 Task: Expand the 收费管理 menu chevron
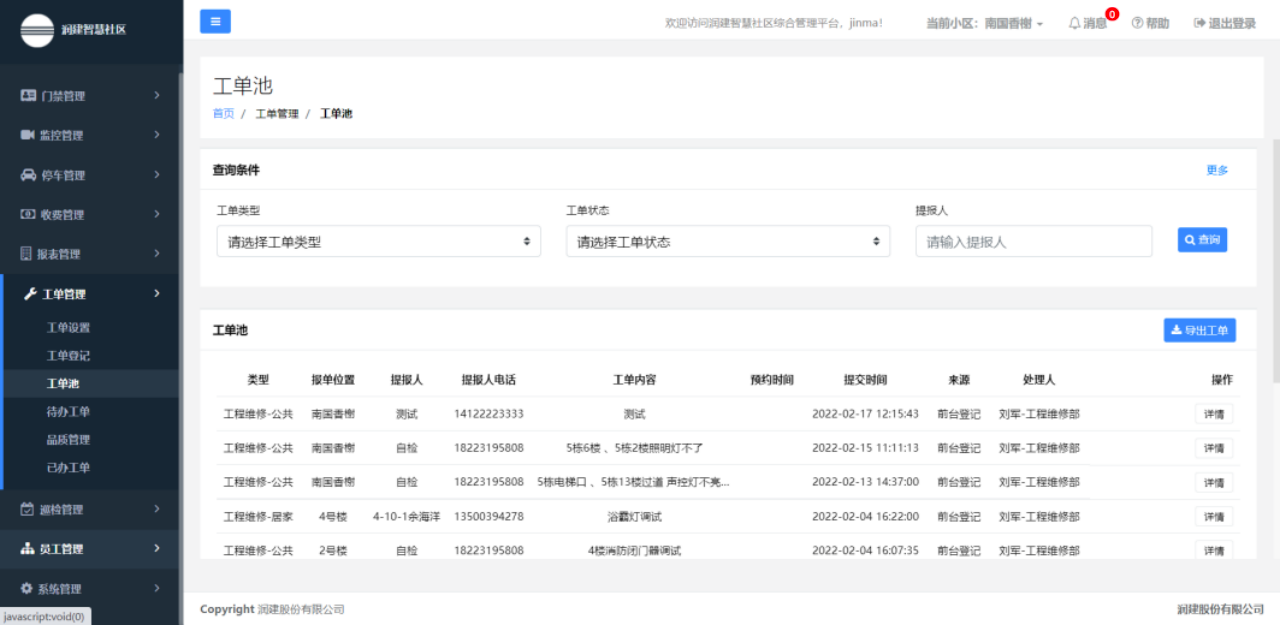[x=157, y=214]
